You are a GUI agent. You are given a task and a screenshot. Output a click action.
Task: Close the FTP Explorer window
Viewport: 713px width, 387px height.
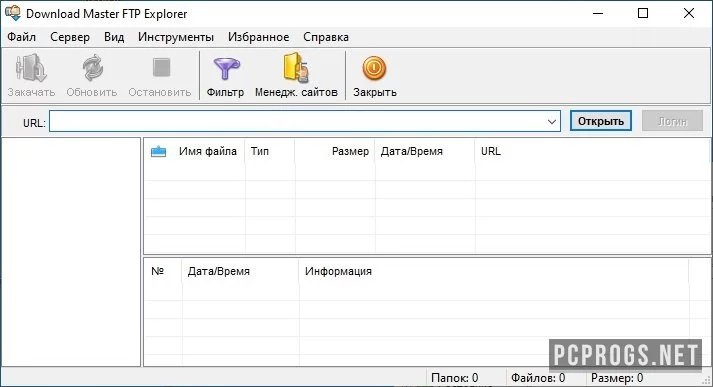point(689,13)
